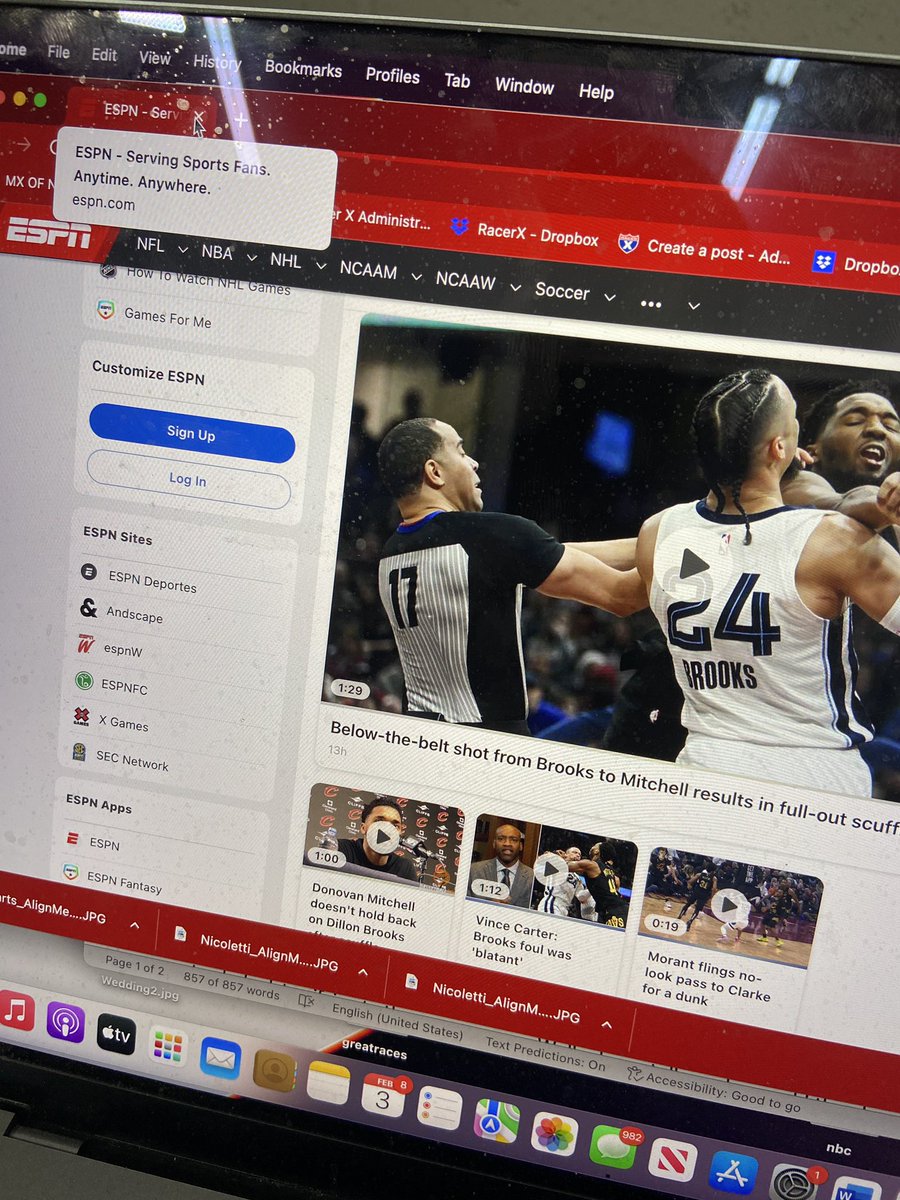
Task: Open the ESPN Deportes link
Action: click(152, 581)
